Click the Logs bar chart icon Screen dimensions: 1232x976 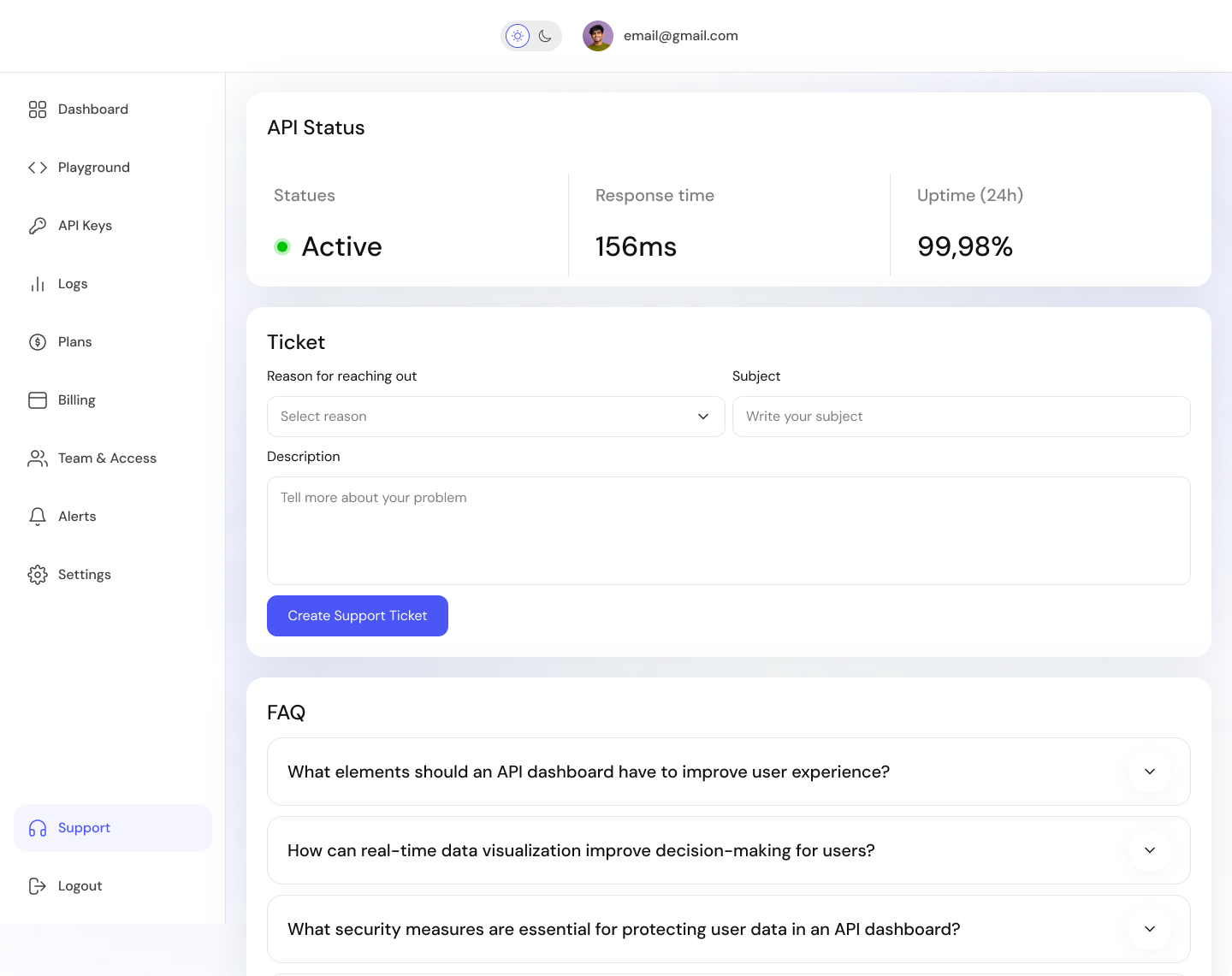[x=38, y=284]
